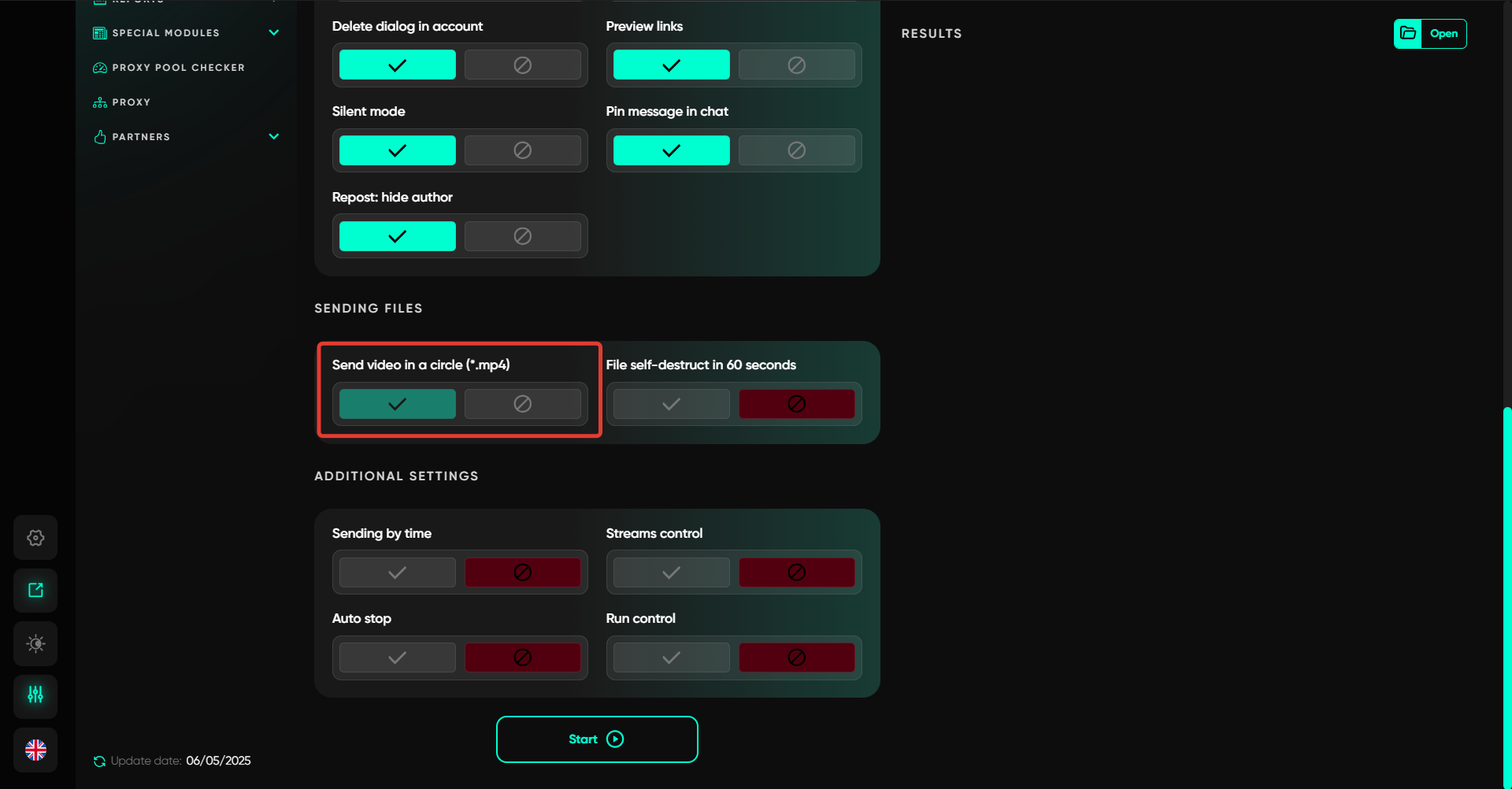Expand the Partners menu chevron

point(274,137)
